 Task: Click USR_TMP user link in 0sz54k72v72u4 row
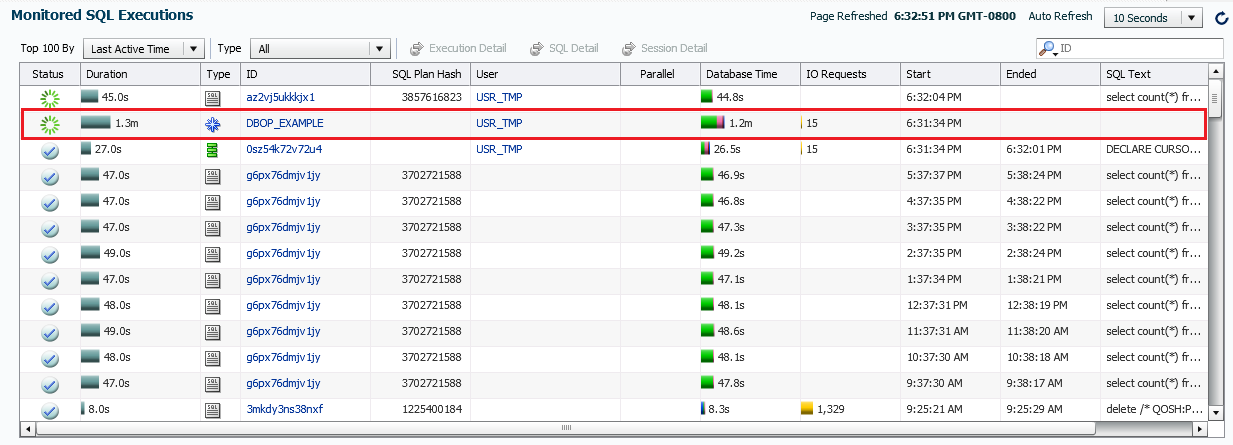[x=499, y=149]
